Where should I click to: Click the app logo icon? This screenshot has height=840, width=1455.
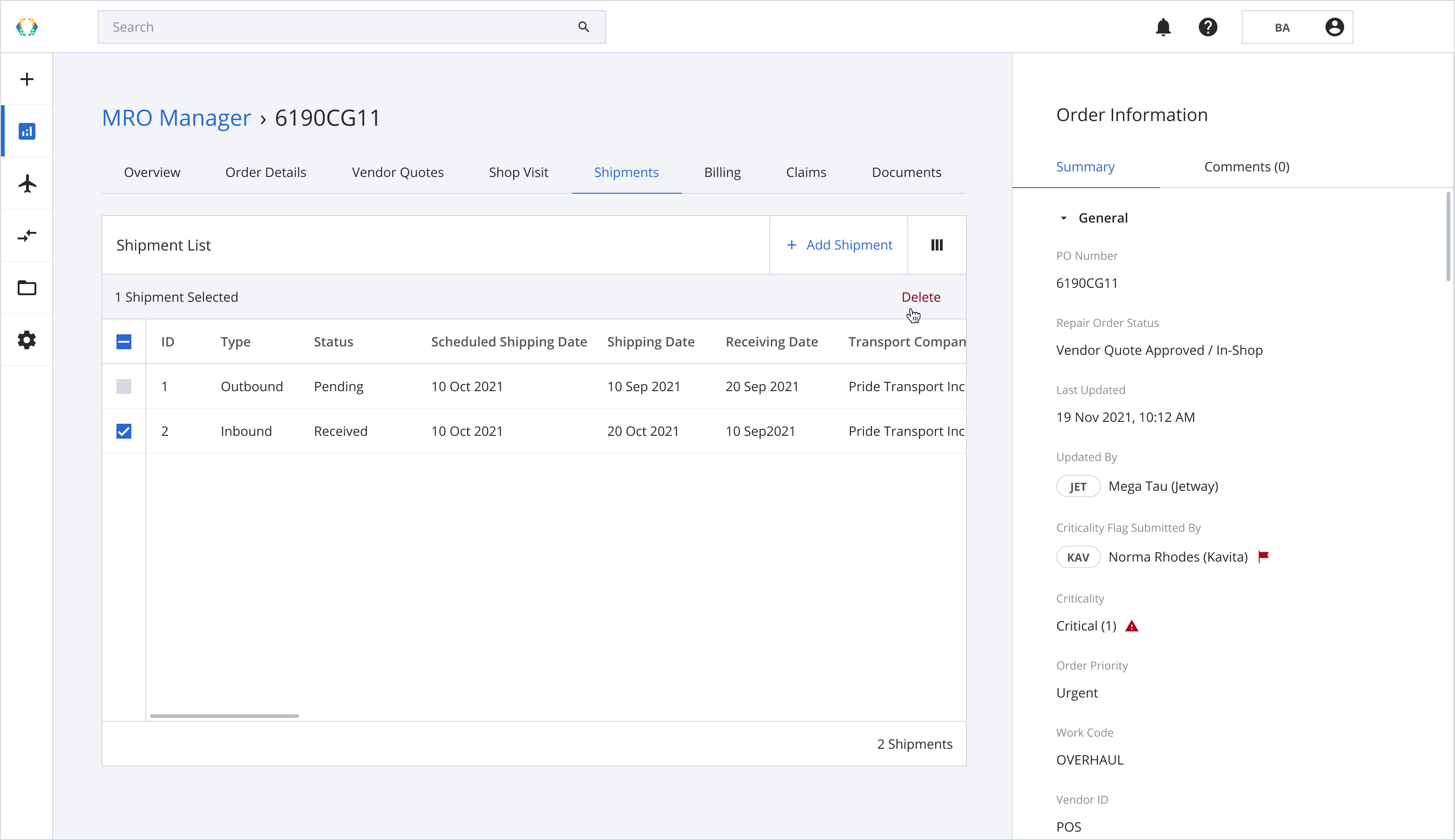tap(27, 27)
